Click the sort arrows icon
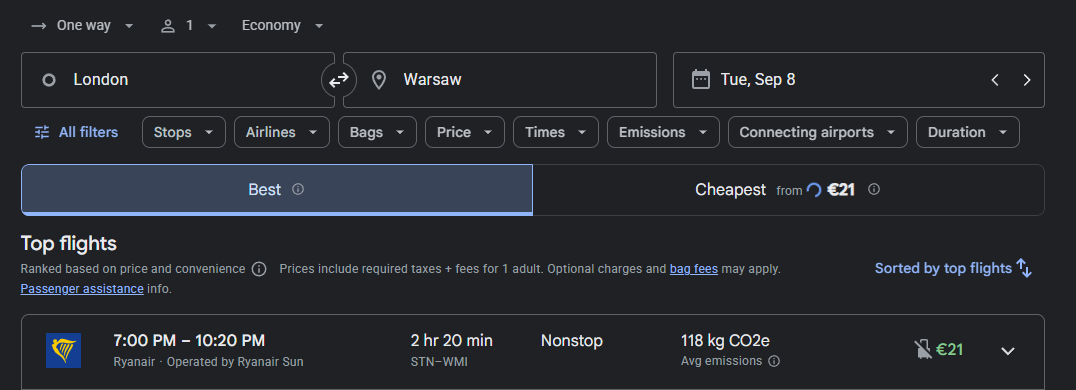 pyautogui.click(x=1024, y=268)
